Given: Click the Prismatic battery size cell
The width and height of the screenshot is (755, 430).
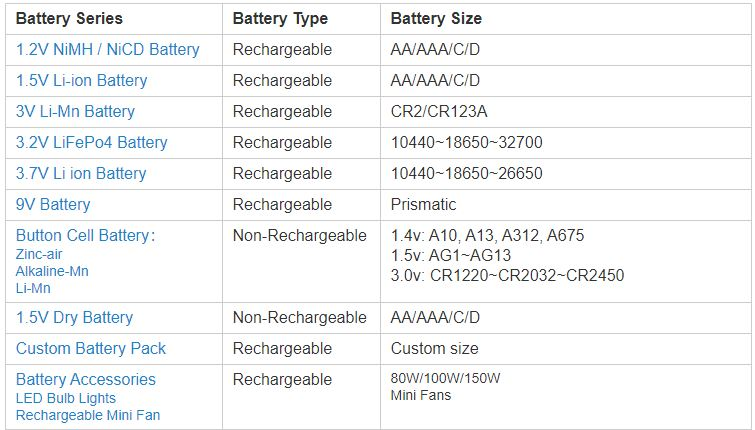Looking at the screenshot, I should 423,204.
